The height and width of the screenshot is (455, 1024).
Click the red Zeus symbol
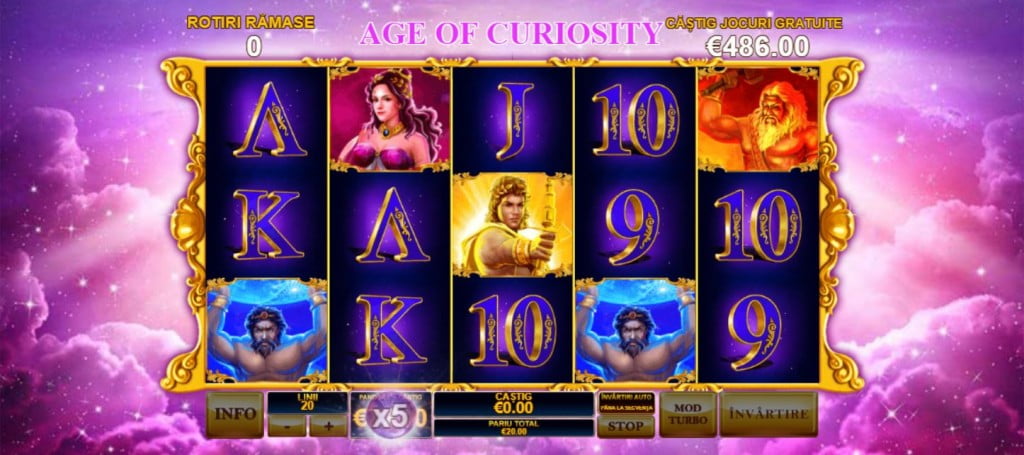(x=758, y=119)
